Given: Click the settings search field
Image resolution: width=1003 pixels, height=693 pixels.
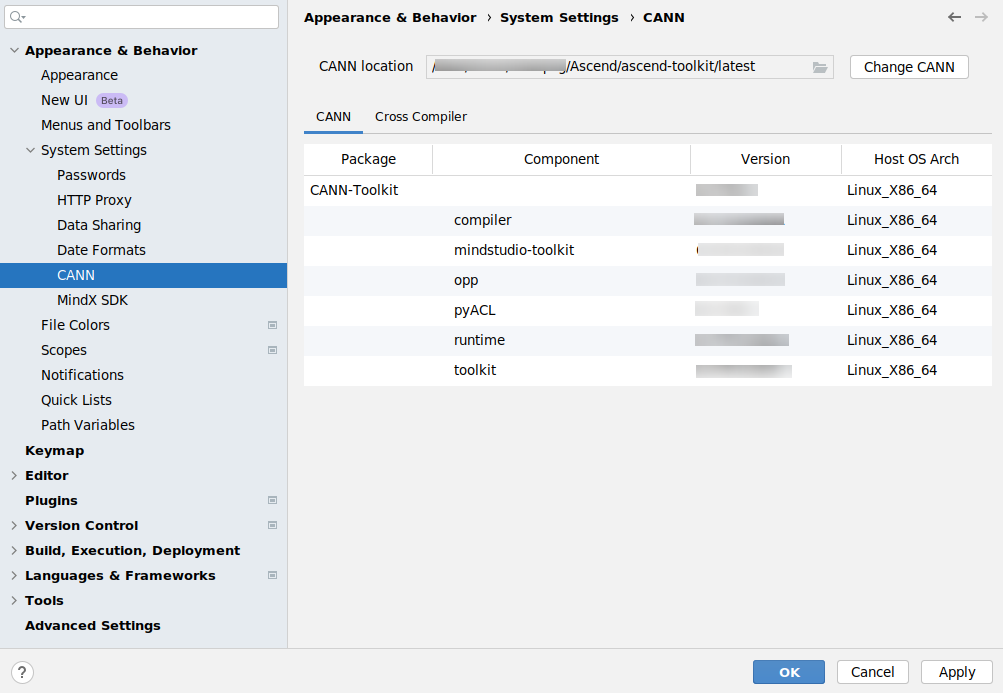Looking at the screenshot, I should [141, 17].
